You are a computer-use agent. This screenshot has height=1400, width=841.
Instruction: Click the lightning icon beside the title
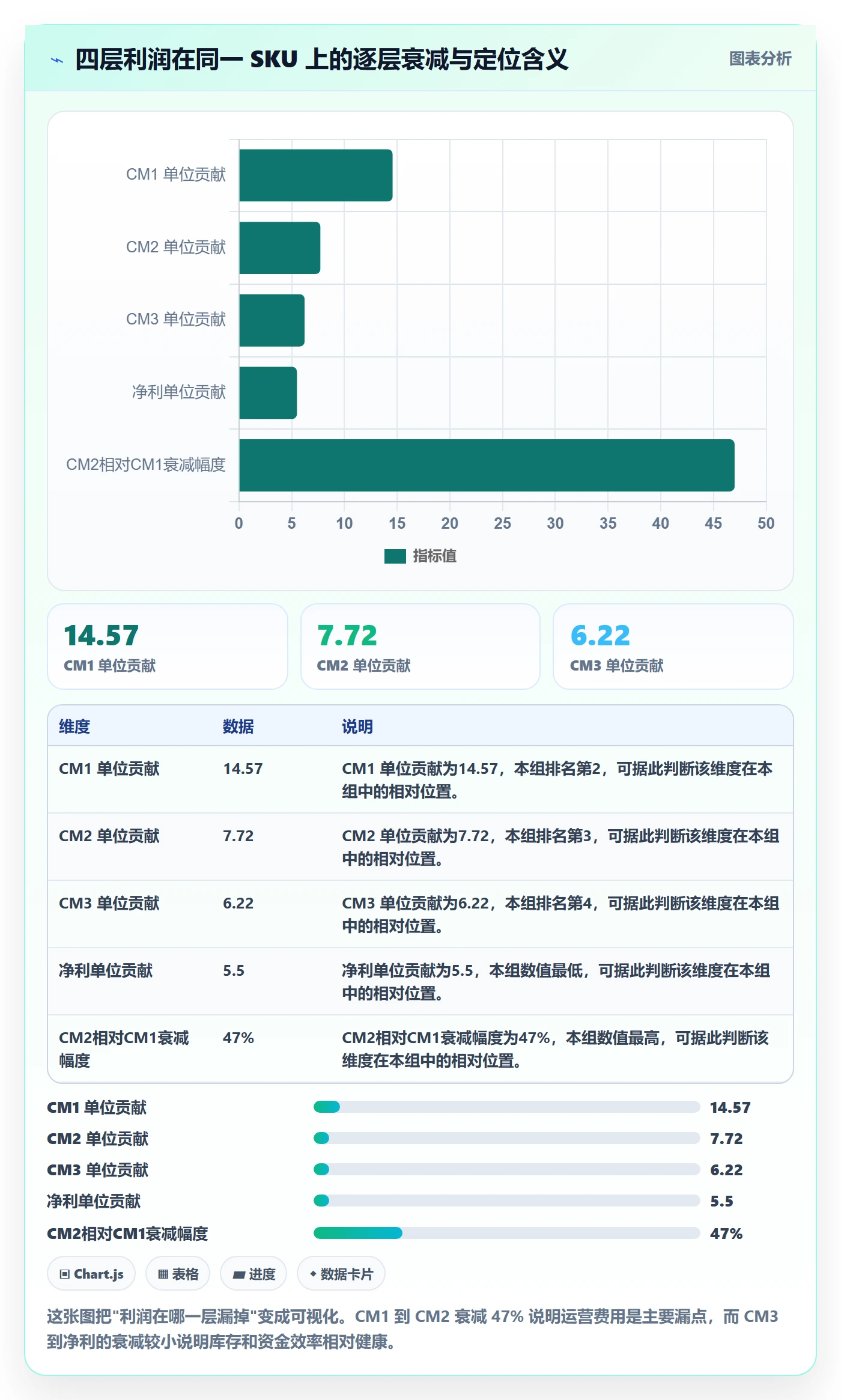pyautogui.click(x=57, y=60)
